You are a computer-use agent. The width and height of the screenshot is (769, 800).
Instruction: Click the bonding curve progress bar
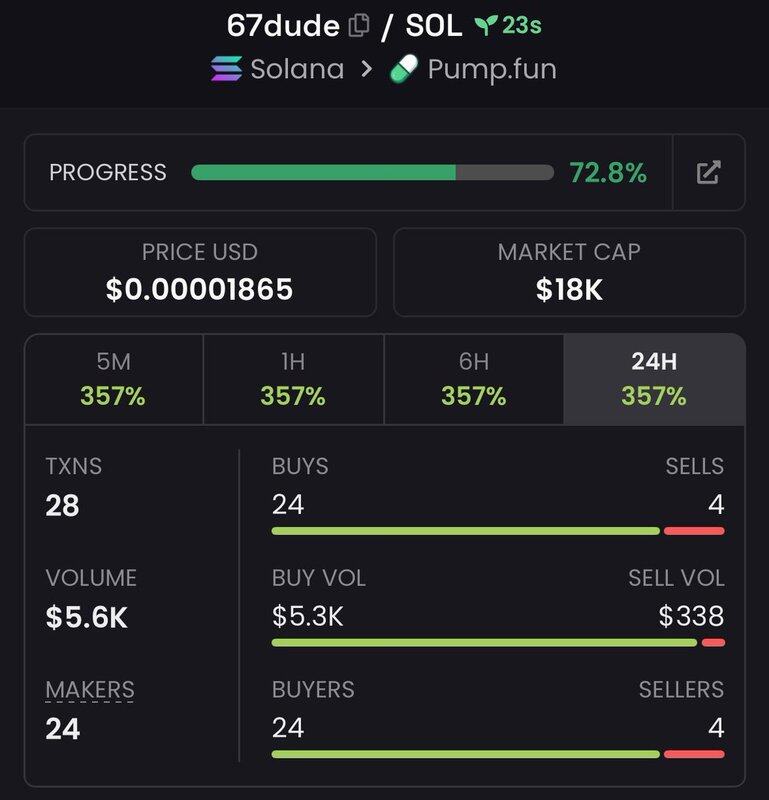pos(371,173)
